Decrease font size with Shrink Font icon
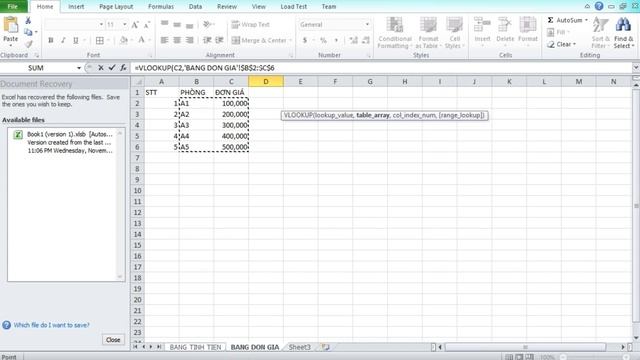Screen dimensions: 640x360 [x=147, y=25]
